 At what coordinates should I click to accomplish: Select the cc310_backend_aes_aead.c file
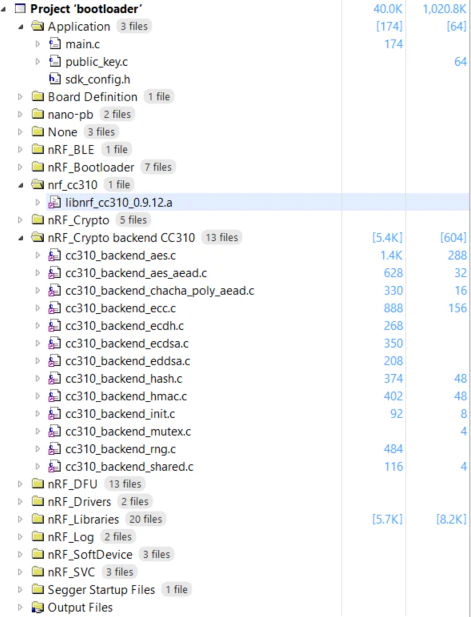[136, 273]
